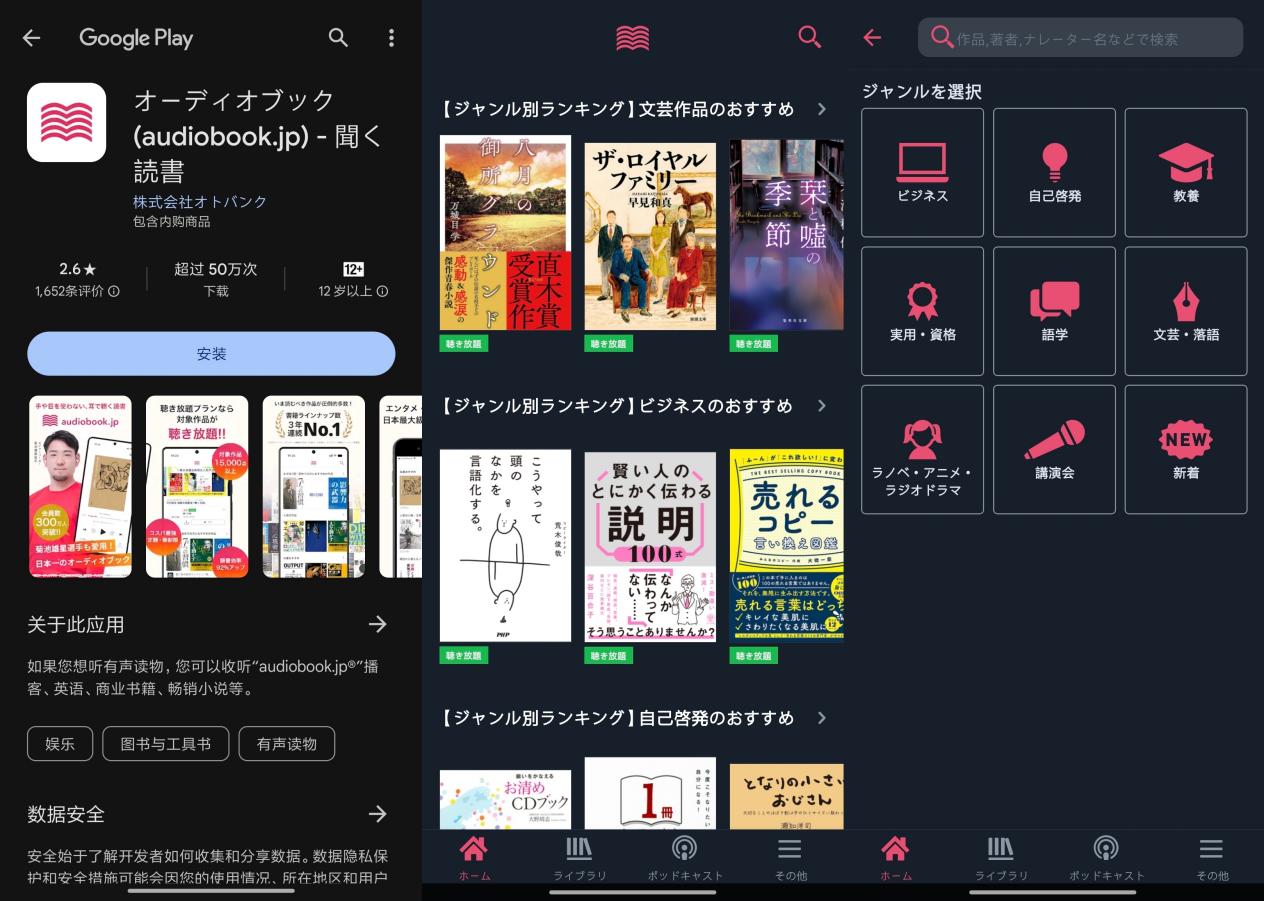The image size is (1264, 901).
Task: Expand 自己啓発のおすすめ ranking chevron
Action: tap(822, 718)
